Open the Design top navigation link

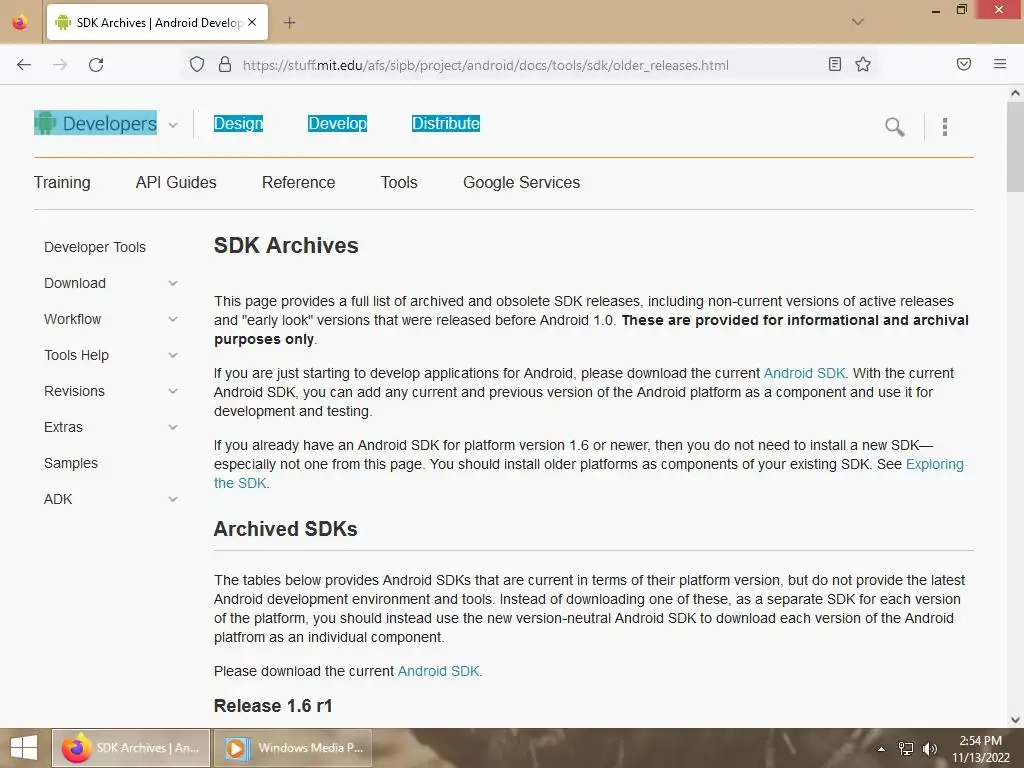coord(238,123)
